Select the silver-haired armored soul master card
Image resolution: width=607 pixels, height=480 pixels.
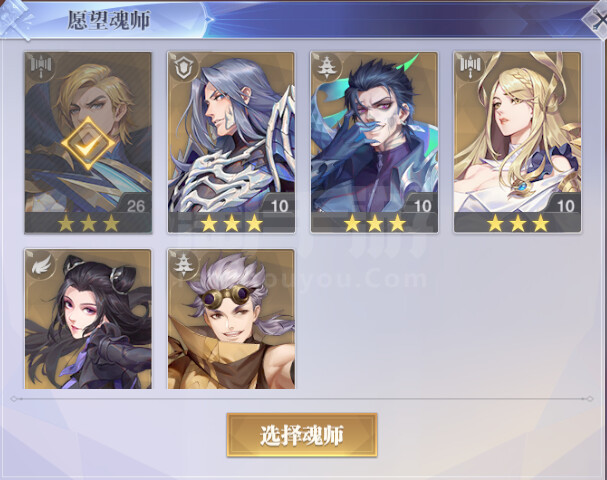click(231, 142)
